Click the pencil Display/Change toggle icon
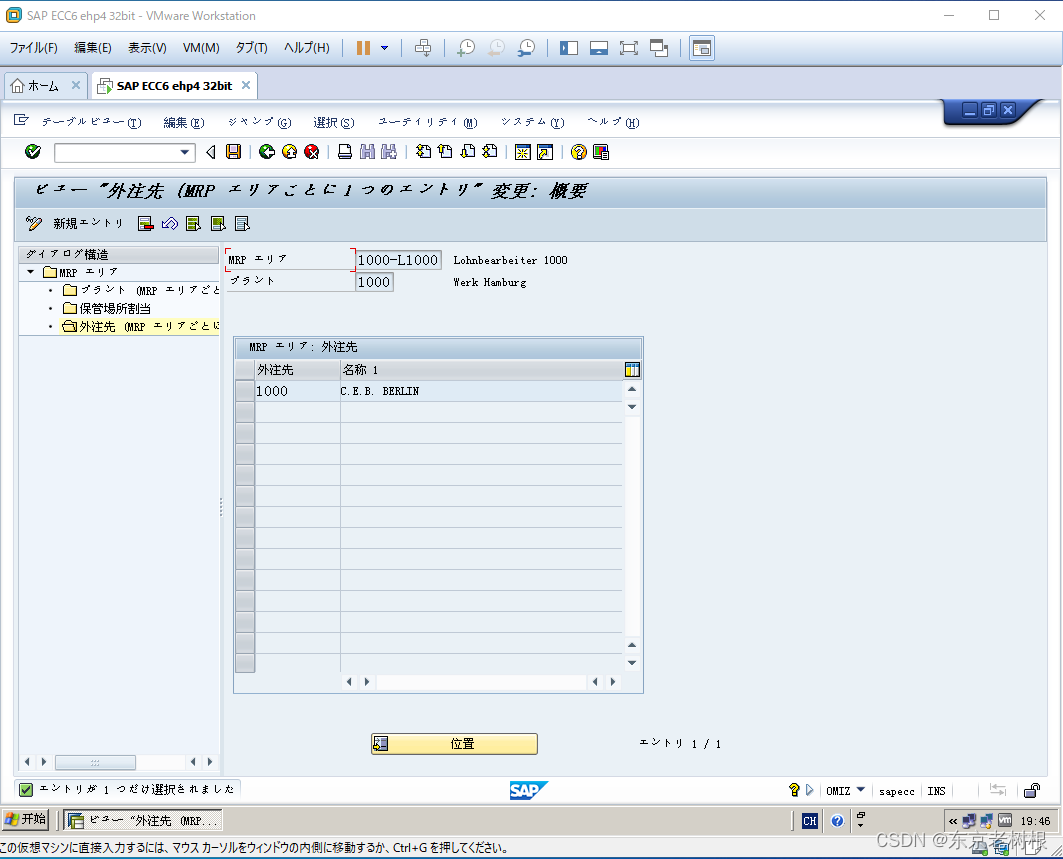Screen dimensions: 1063x859 (x=33, y=223)
